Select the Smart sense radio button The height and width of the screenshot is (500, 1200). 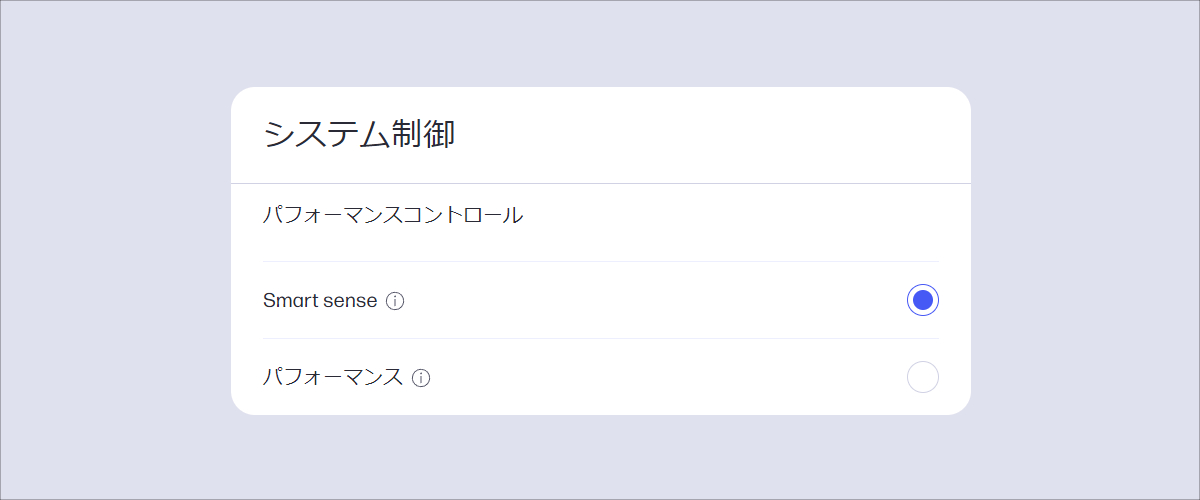click(x=922, y=300)
